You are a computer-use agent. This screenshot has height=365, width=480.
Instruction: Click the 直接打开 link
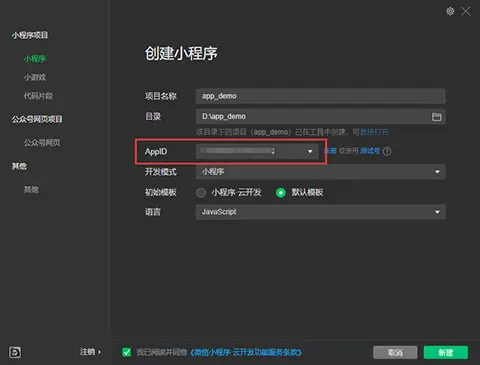[x=374, y=132]
